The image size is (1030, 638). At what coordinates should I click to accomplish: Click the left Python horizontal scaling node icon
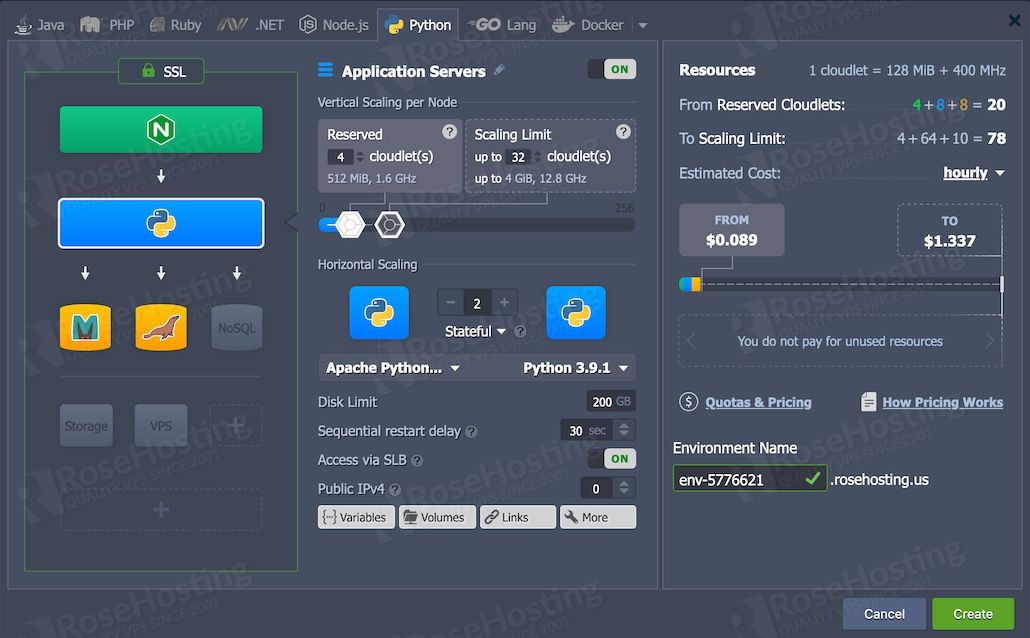pos(379,313)
